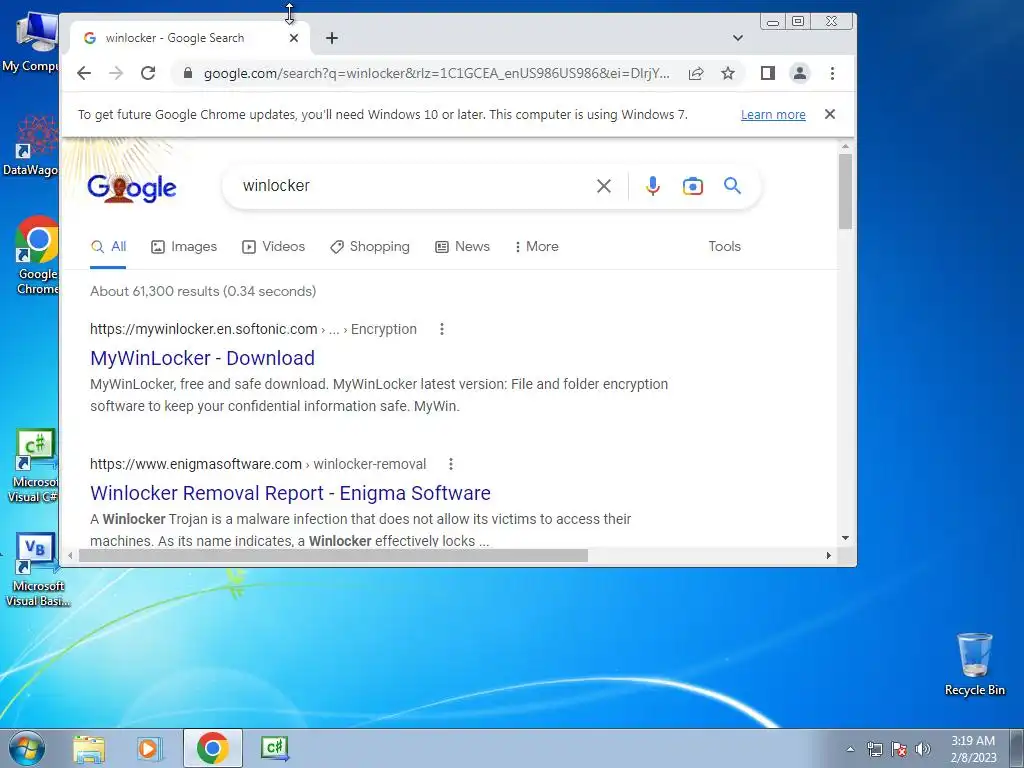Show hidden system tray icons
Viewport: 1024px width, 768px height.
[x=850, y=749]
